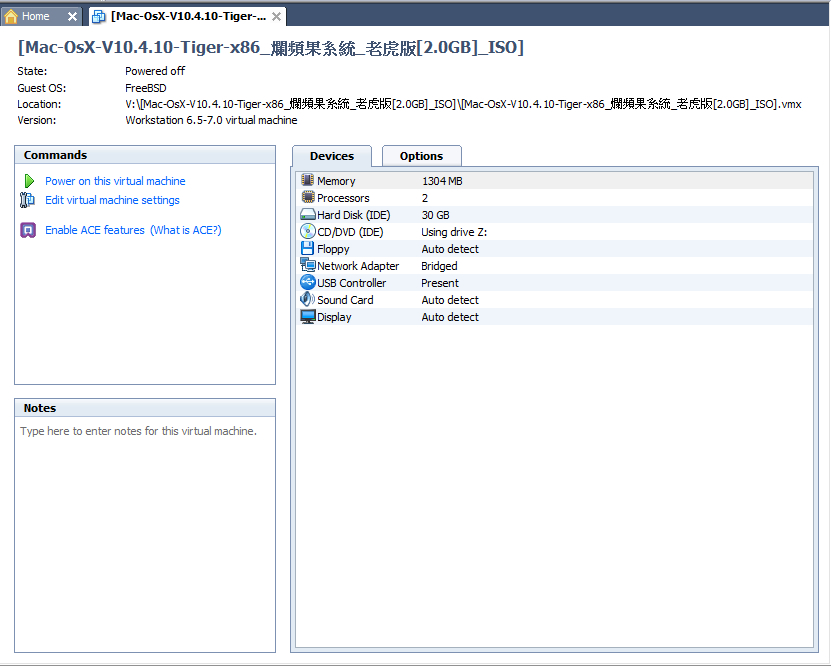The height and width of the screenshot is (666, 831).
Task: Click the USB Controller Present value
Action: (x=440, y=283)
